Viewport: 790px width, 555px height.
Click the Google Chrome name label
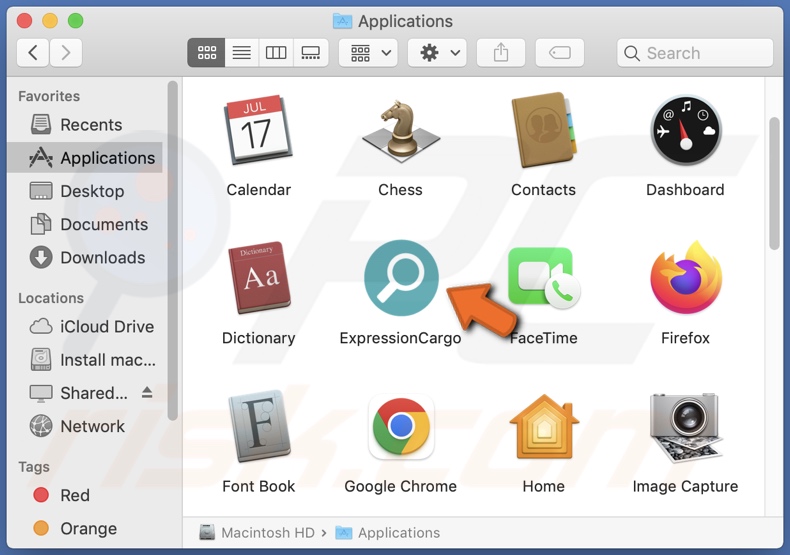coord(401,486)
